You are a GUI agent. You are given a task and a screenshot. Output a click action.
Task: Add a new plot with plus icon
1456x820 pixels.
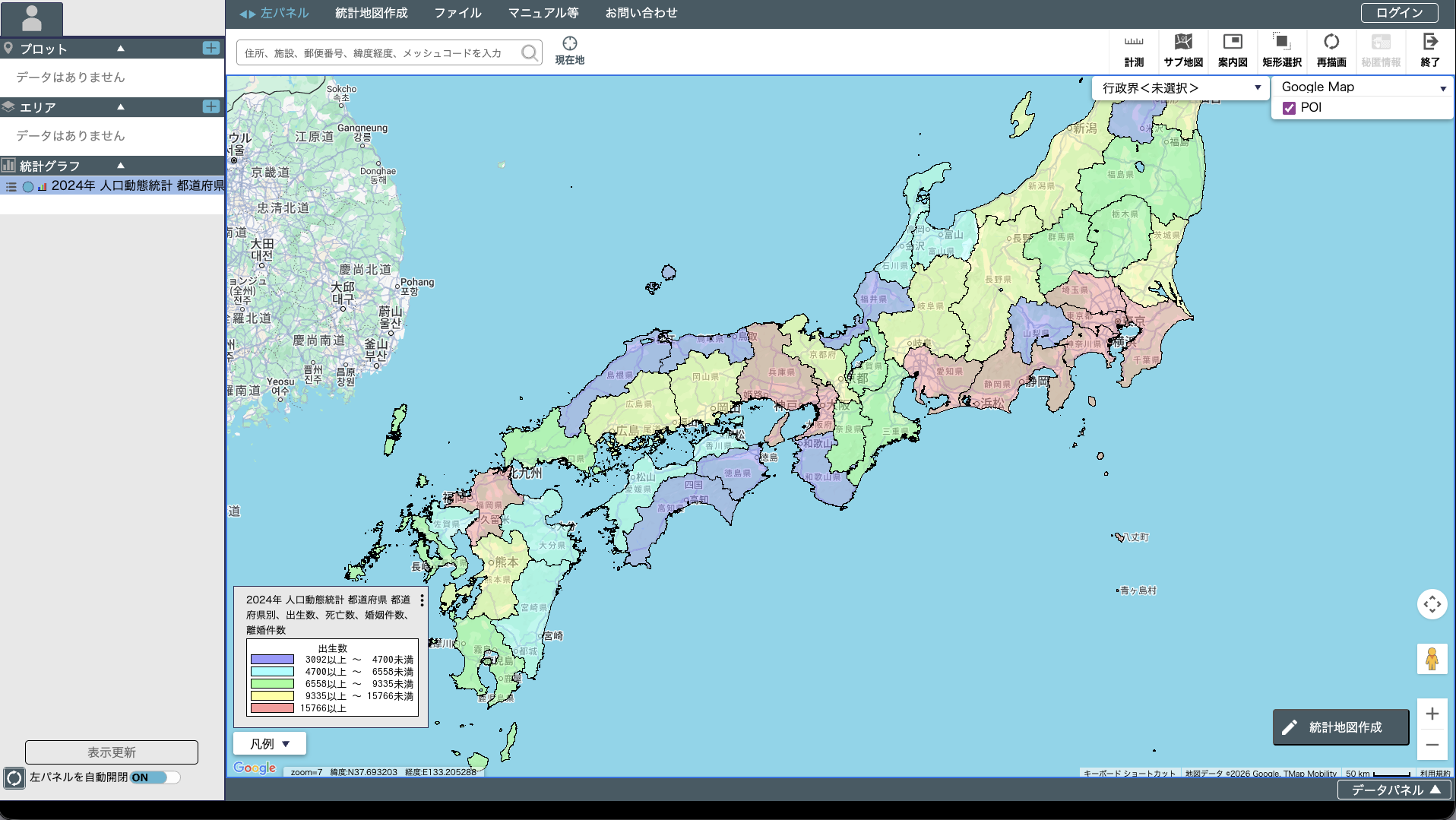[x=211, y=49]
